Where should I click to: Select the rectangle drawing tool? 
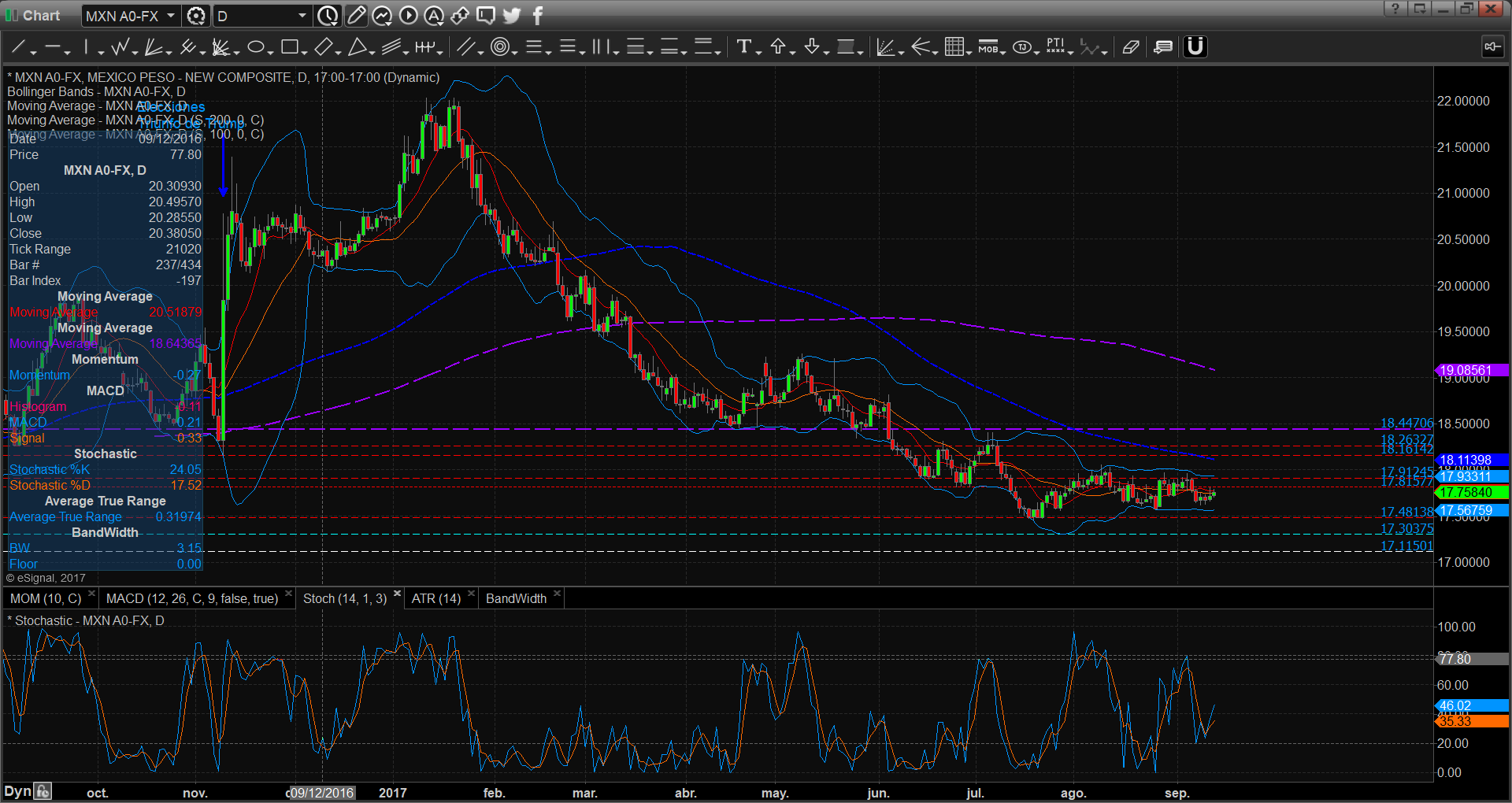tap(289, 47)
